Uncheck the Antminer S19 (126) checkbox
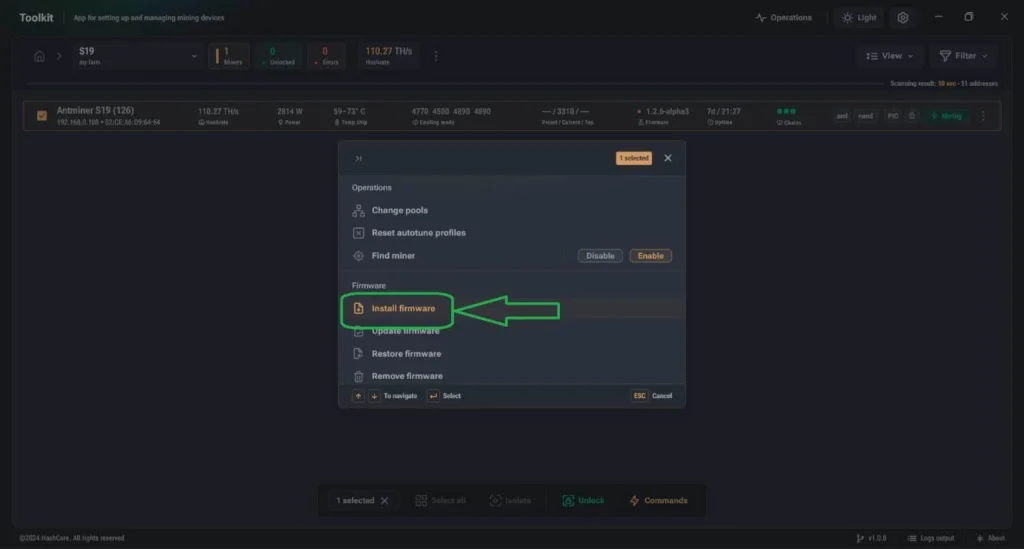Viewport: 1024px width, 549px height. coord(42,116)
